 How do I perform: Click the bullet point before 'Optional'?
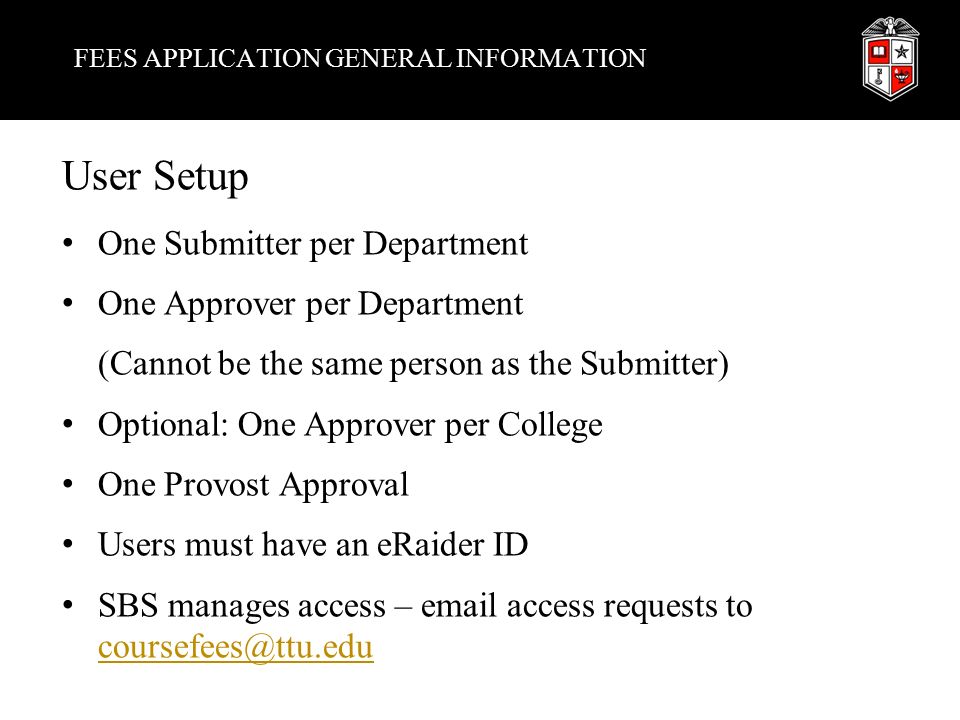click(68, 424)
